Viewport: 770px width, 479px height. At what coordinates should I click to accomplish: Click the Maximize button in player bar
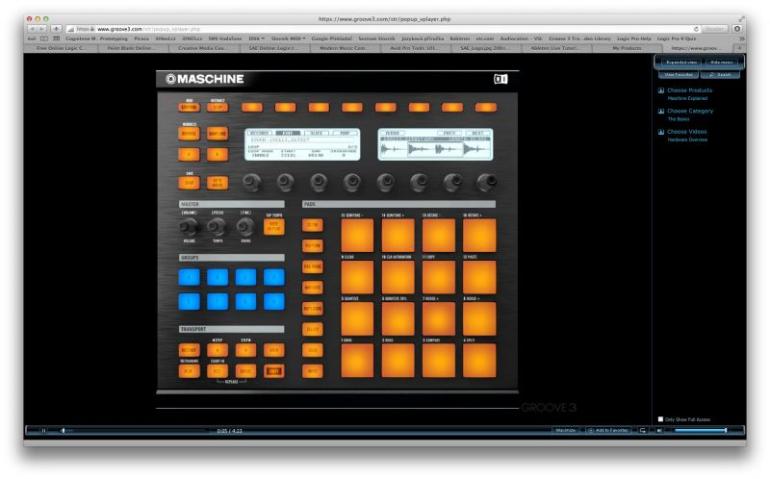pyautogui.click(x=565, y=430)
